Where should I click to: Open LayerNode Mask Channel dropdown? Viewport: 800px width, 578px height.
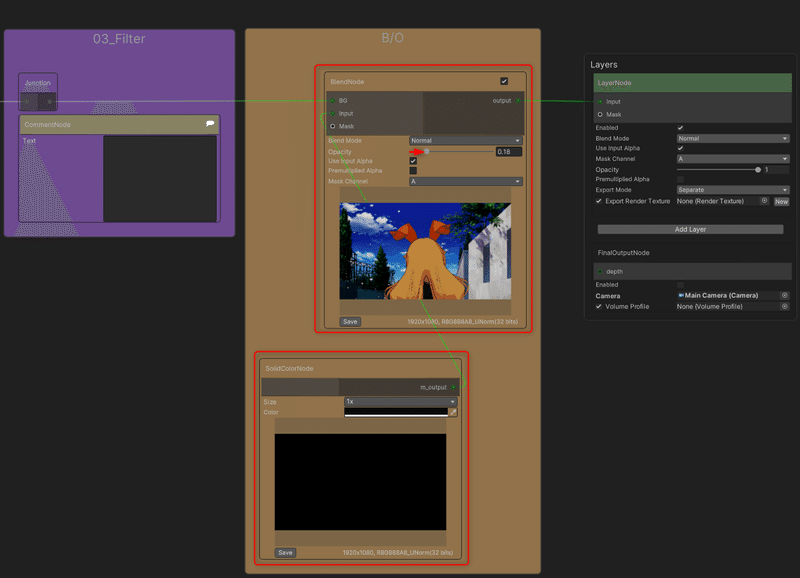click(733, 159)
